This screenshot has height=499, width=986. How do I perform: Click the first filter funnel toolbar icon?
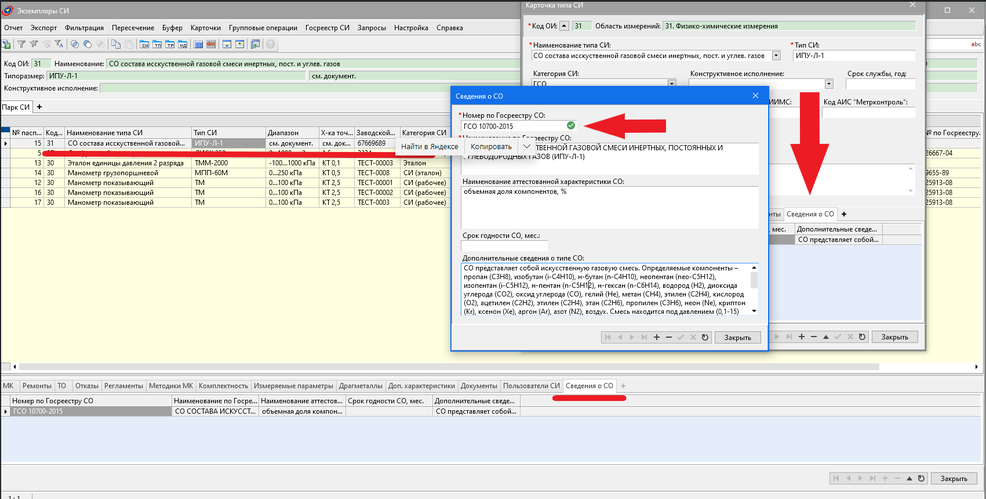(x=21, y=45)
